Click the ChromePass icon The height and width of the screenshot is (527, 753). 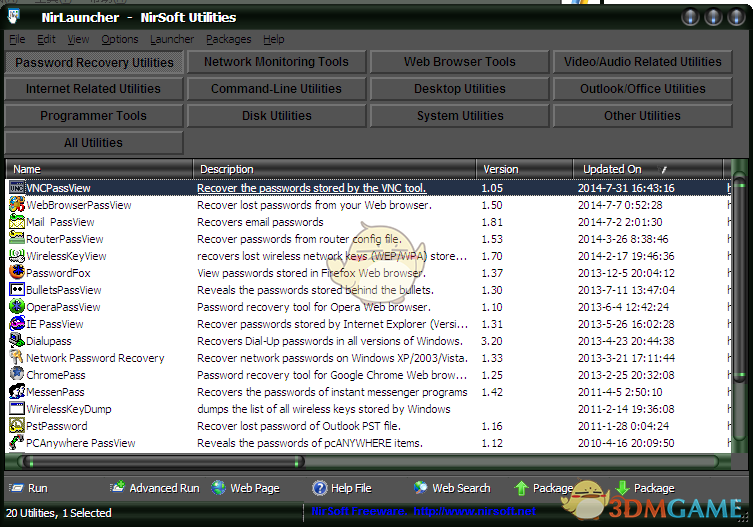pos(17,375)
